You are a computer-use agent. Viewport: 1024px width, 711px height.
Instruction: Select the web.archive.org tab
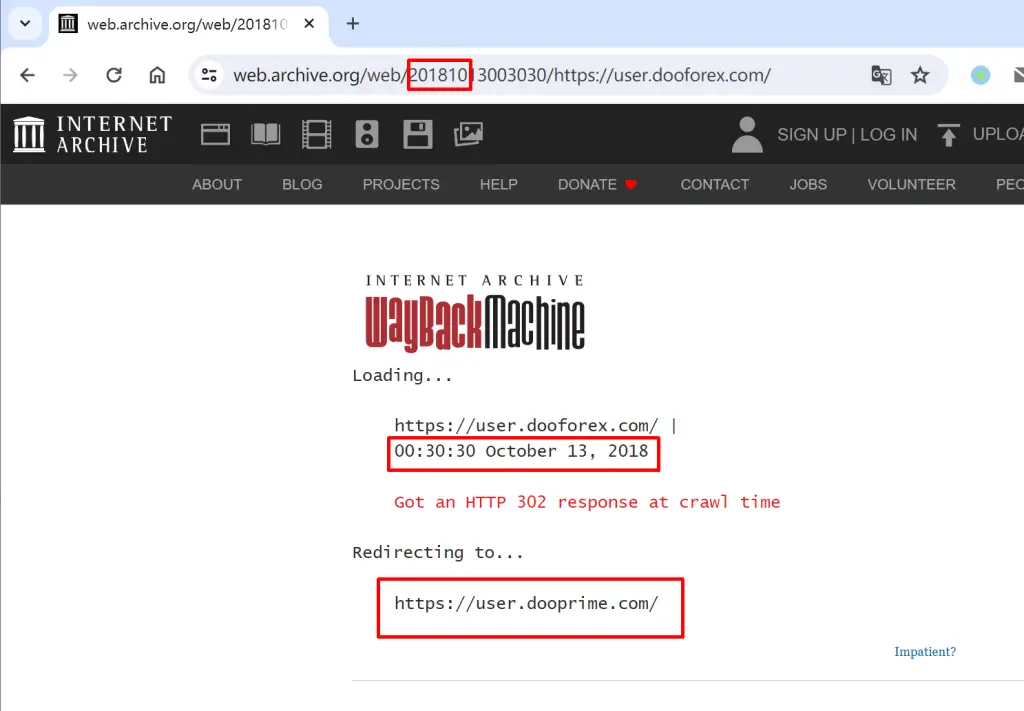point(188,24)
